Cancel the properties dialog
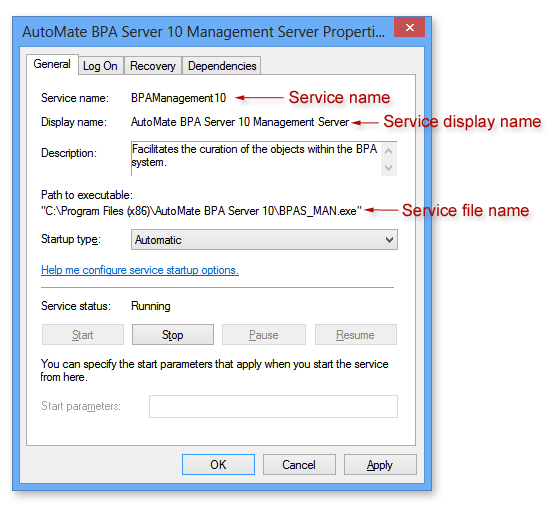 (299, 465)
